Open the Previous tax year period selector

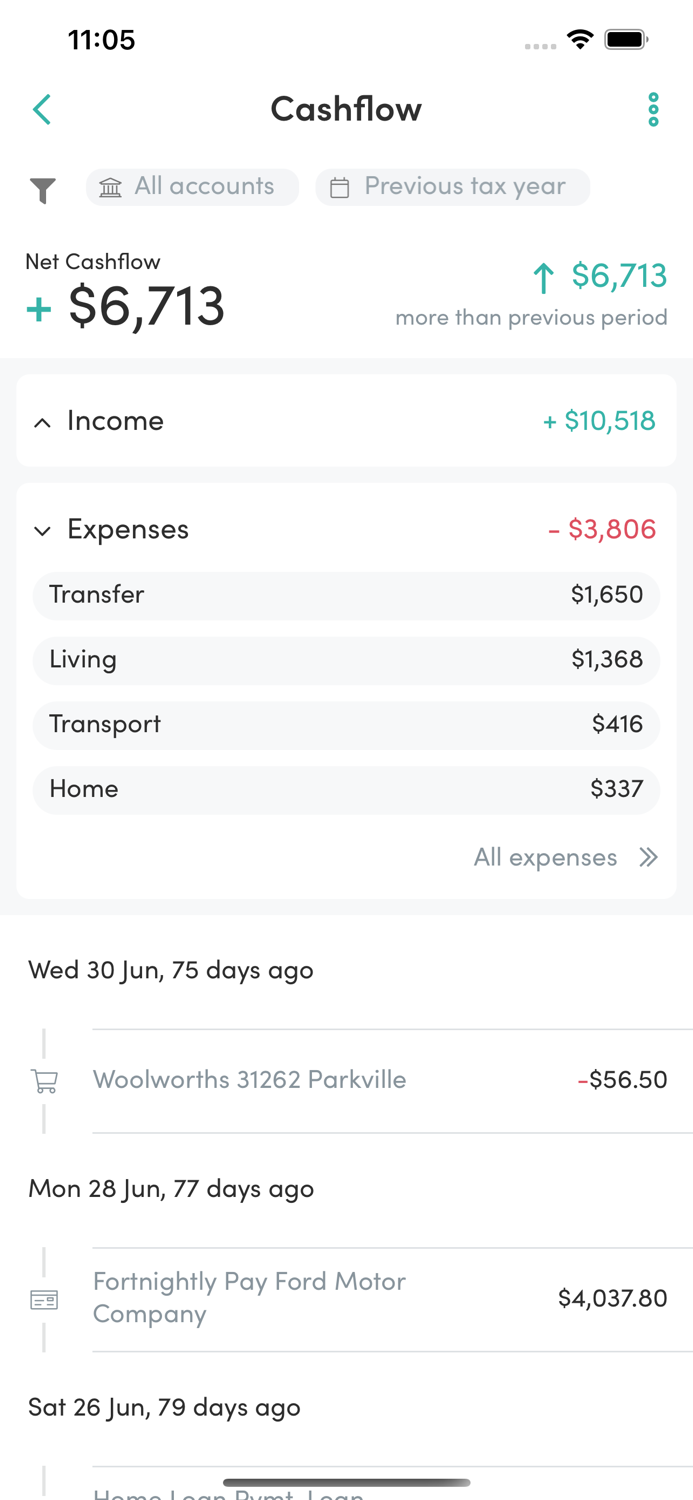point(452,186)
